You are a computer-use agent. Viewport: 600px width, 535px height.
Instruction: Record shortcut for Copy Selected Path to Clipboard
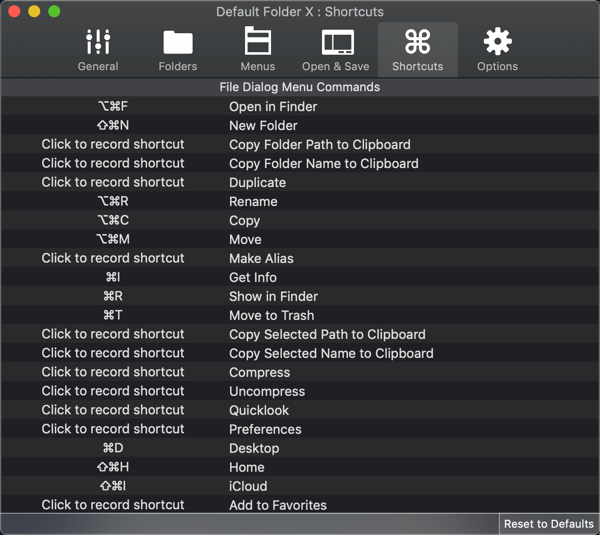tap(113, 334)
